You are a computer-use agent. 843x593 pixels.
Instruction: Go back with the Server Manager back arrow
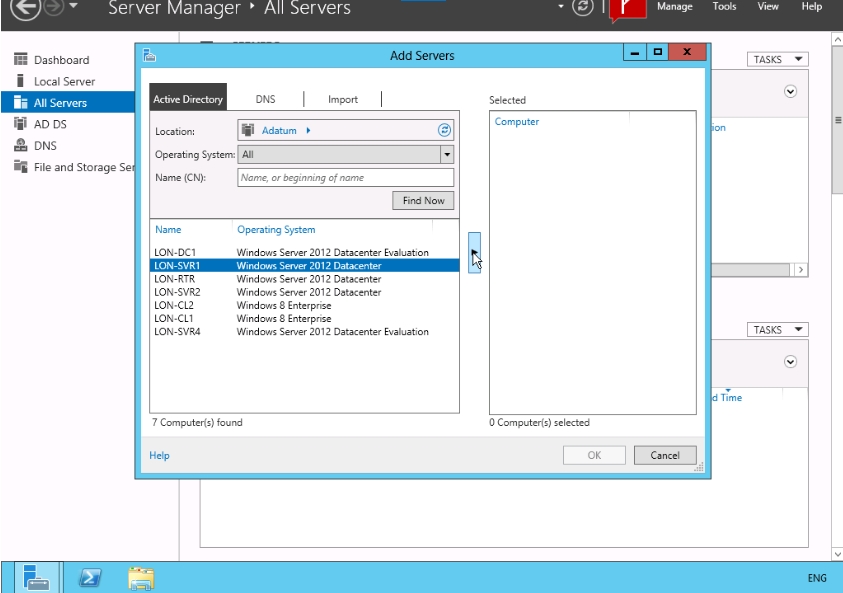25,8
